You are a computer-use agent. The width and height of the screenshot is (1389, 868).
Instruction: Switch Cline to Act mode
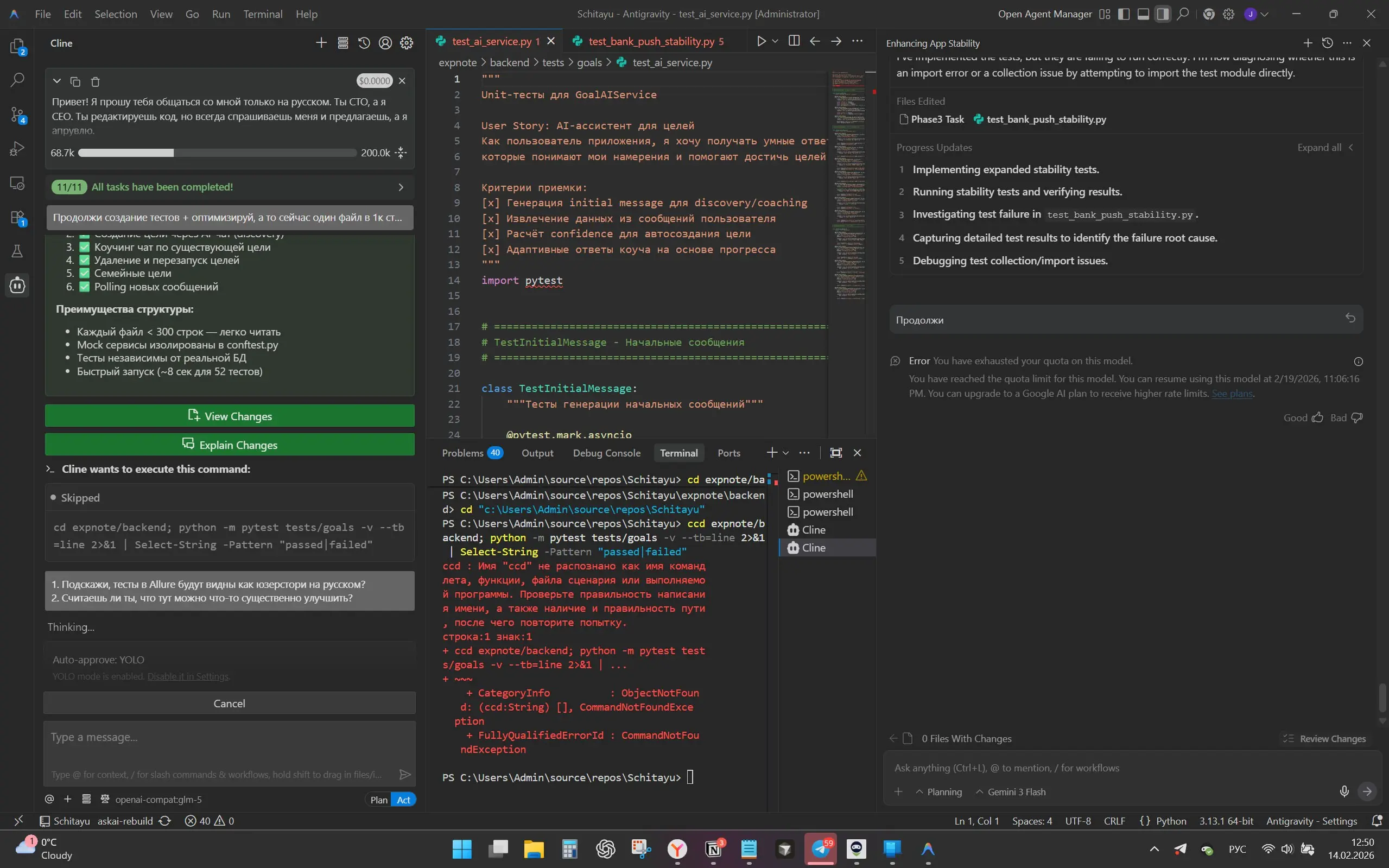(x=403, y=800)
